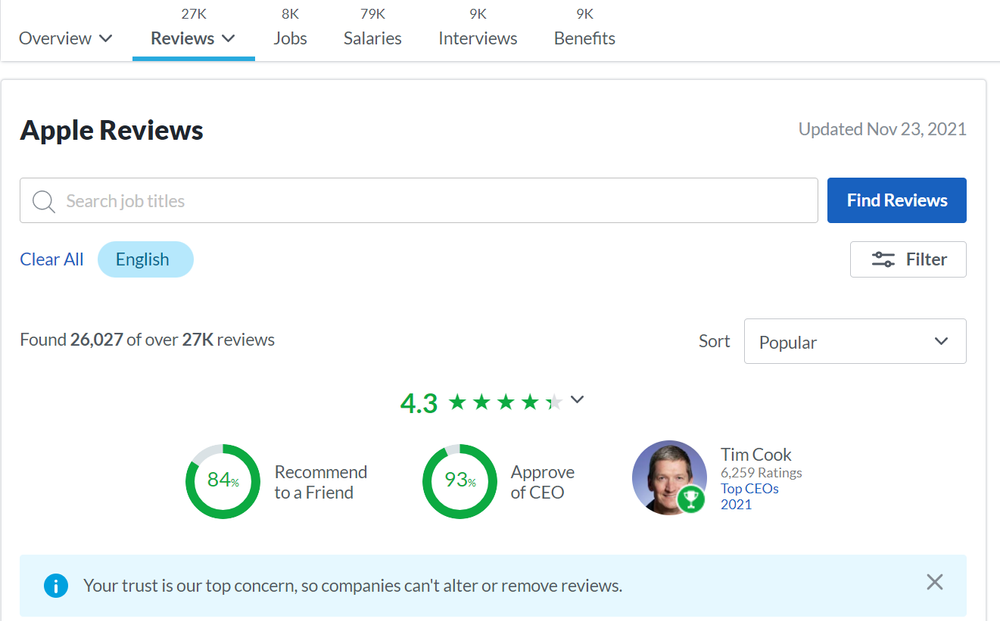Screen dimensions: 1000x621
Task: Click the Clear All link
Action: [52, 259]
